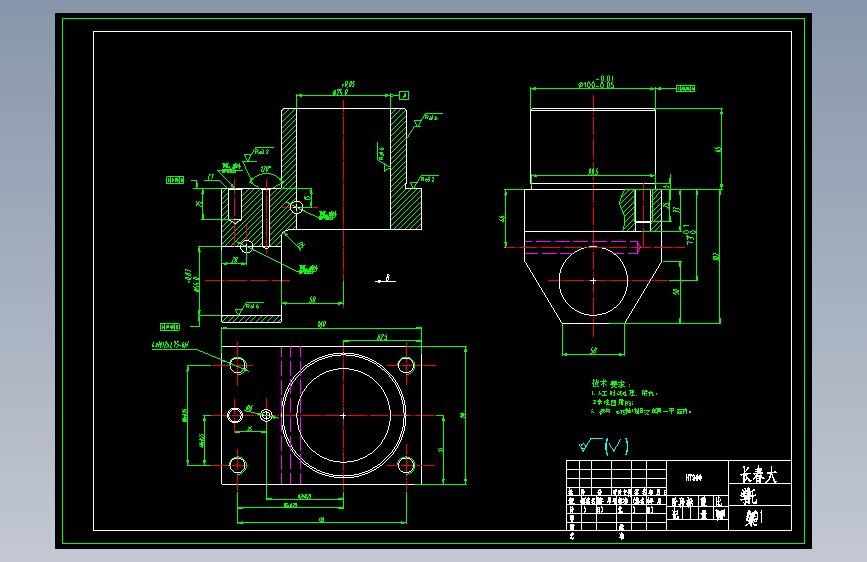The image size is (867, 562).
Task: Click the vertical Ra symbol inside the bore
Action: tap(383, 159)
